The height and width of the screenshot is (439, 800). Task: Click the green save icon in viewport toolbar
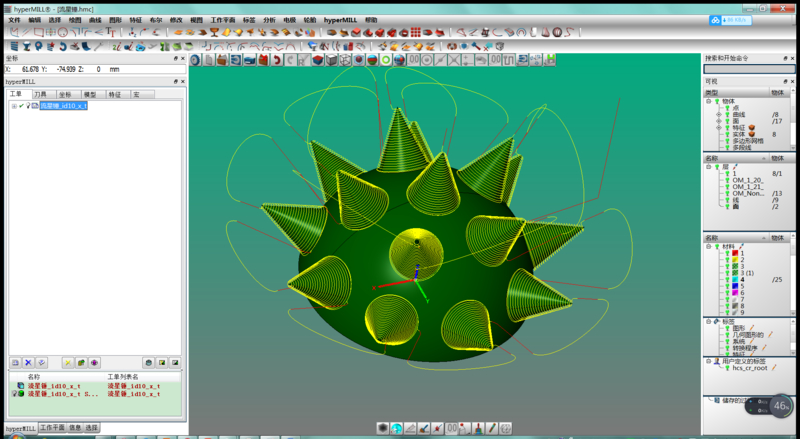(549, 60)
